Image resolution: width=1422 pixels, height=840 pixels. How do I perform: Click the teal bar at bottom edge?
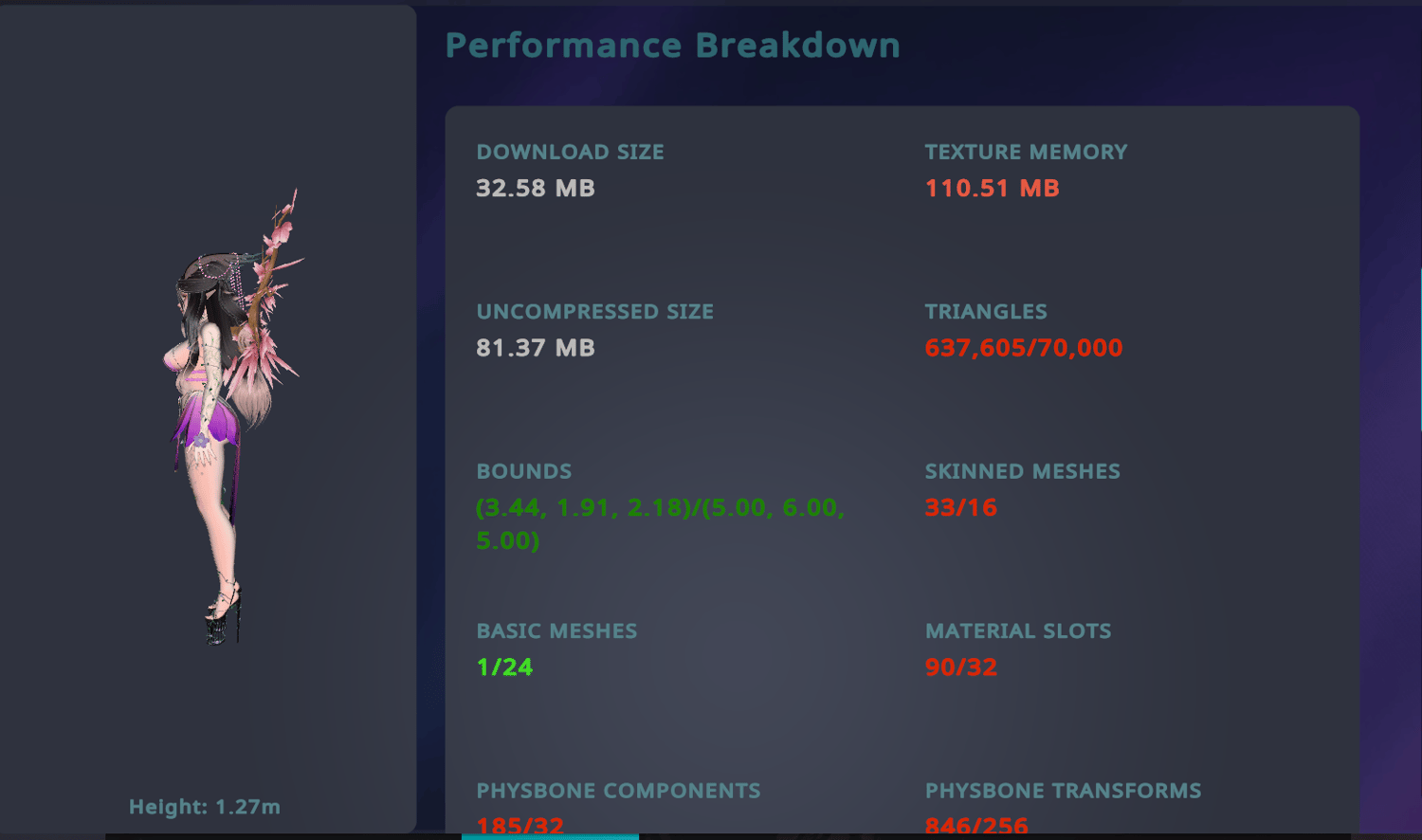(x=550, y=837)
